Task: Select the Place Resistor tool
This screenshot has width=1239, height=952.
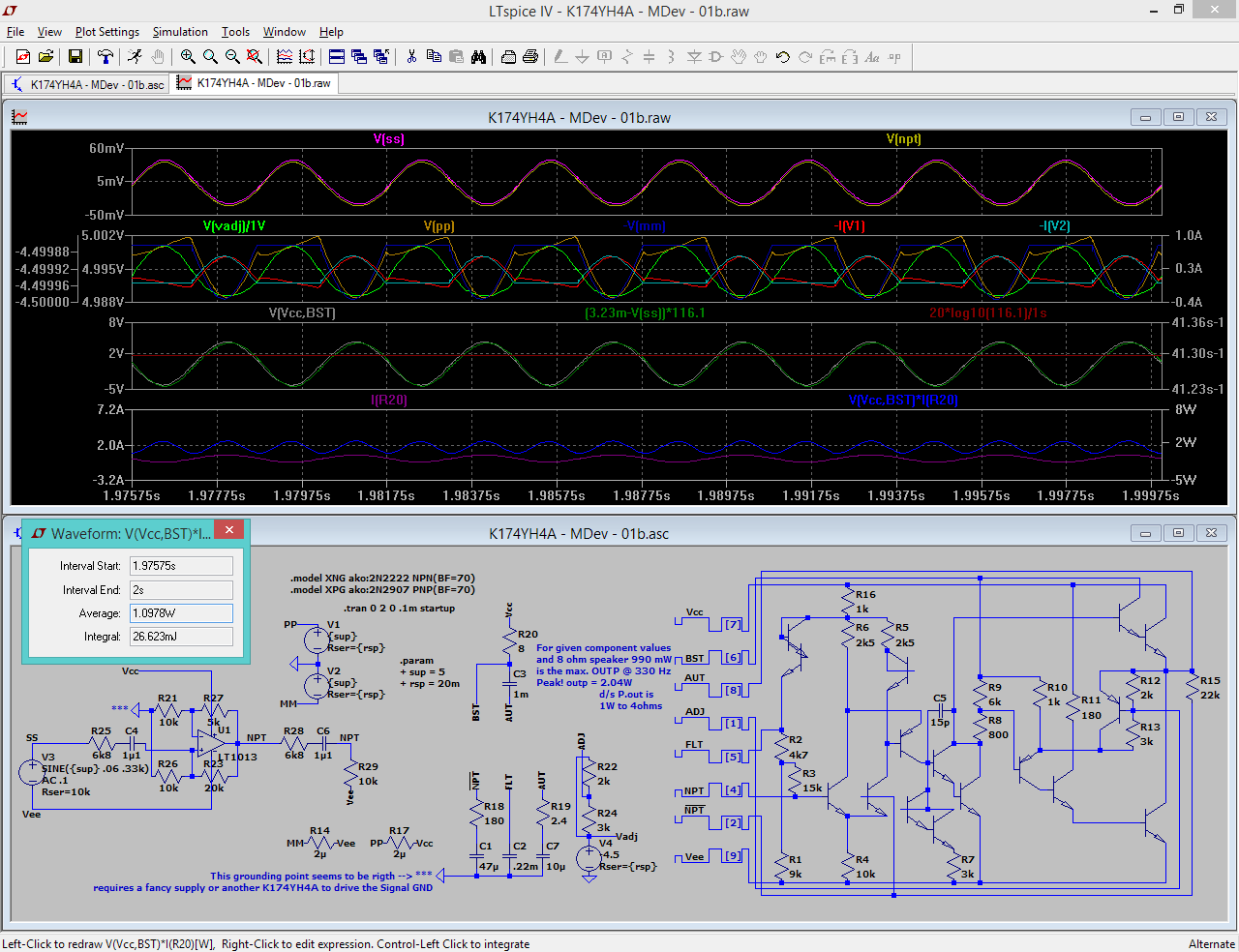Action: [x=627, y=57]
